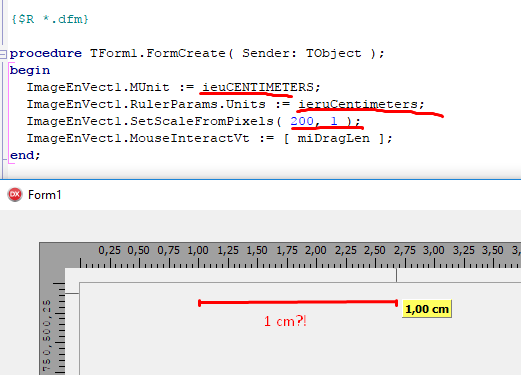521x375 pixels.
Task: Click TForm1.FormCreate in the procedure header
Action: coord(158,53)
